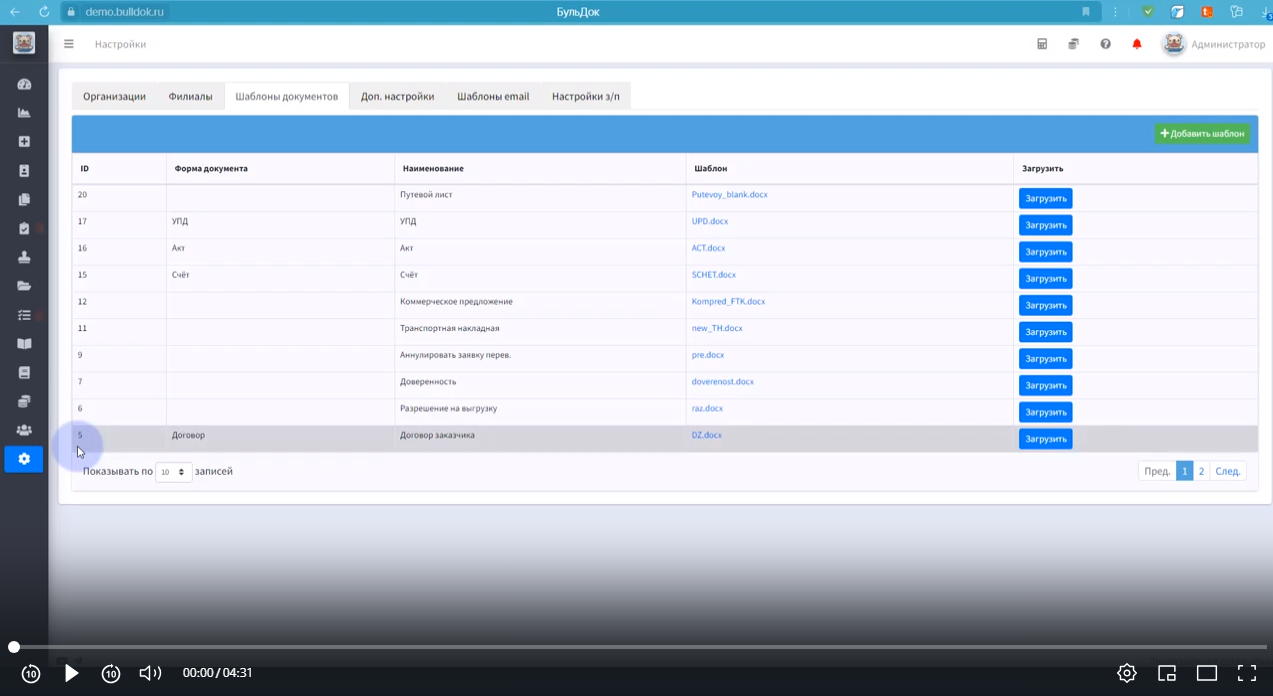
Task: Click Загрузить for Доверенность row
Action: 1045,385
